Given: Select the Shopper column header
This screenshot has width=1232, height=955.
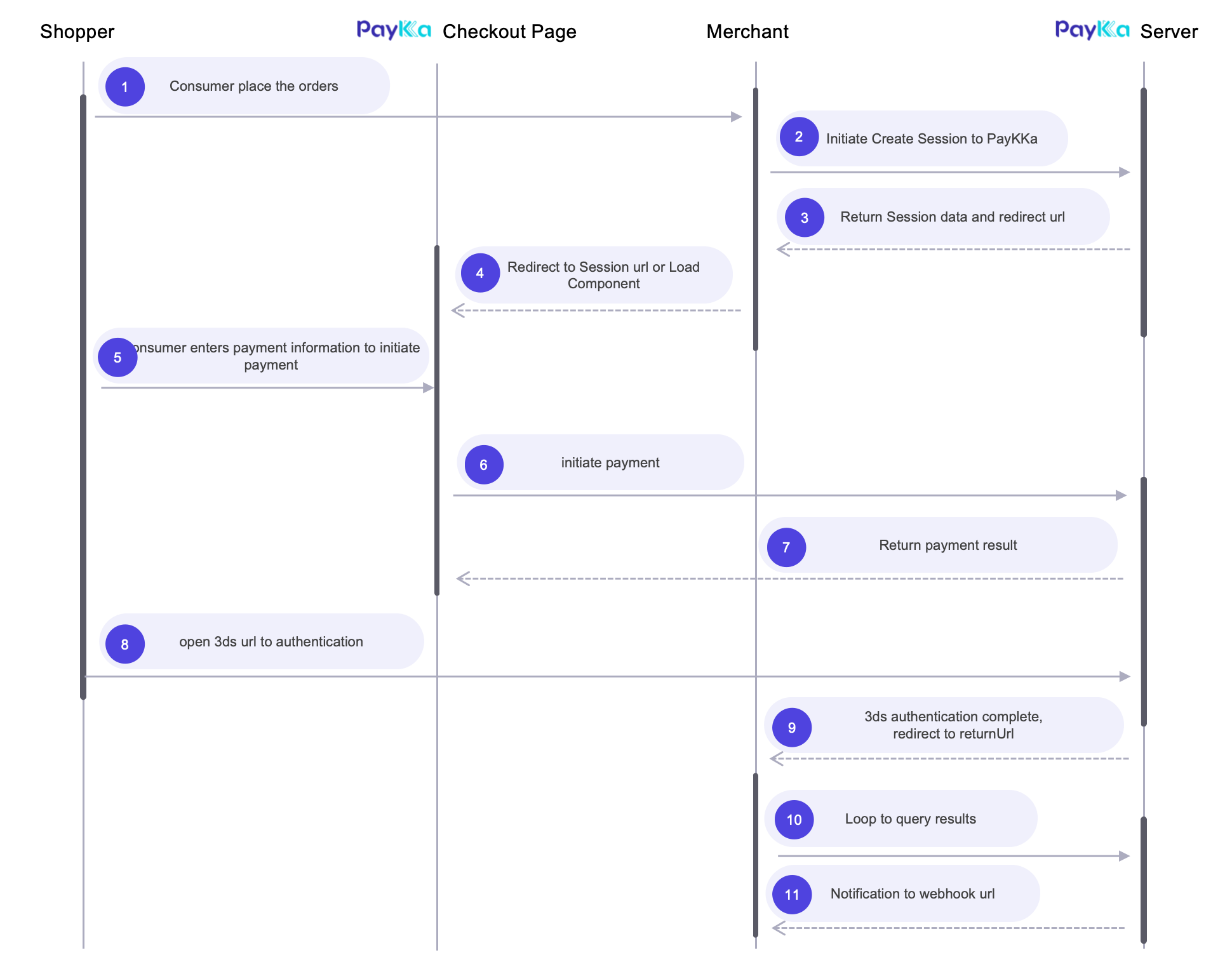Looking at the screenshot, I should pos(77,32).
